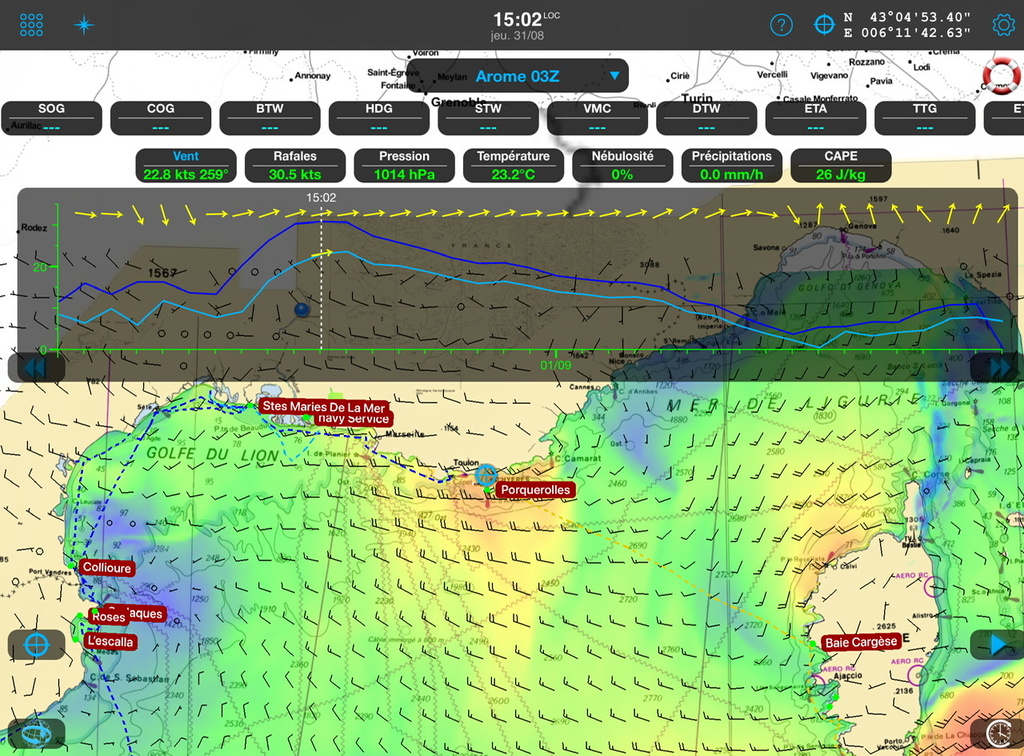1024x756 pixels.
Task: Open the settings gear
Action: click(1004, 25)
